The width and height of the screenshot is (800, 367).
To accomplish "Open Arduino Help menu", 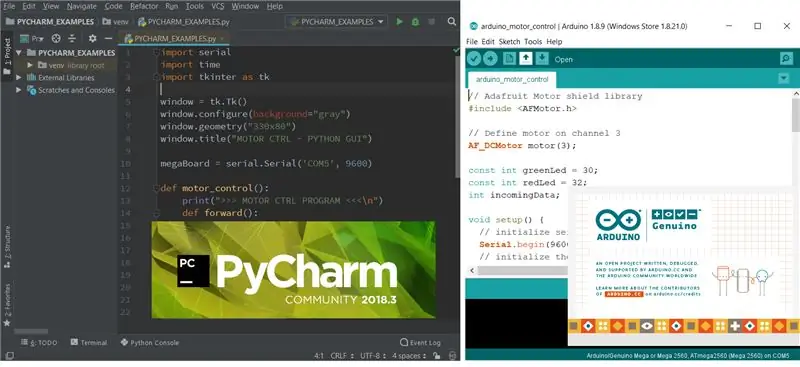I will pos(554,42).
